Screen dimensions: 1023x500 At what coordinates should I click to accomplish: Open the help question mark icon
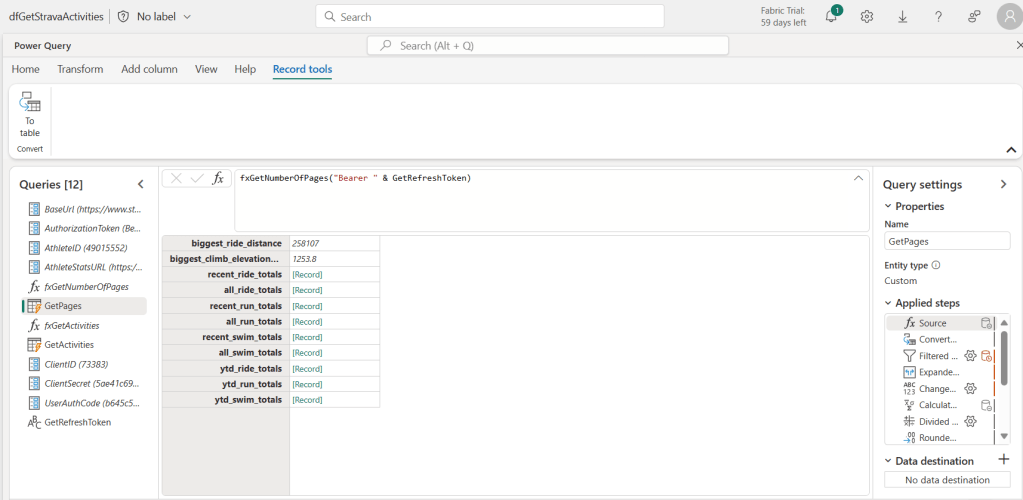point(938,16)
